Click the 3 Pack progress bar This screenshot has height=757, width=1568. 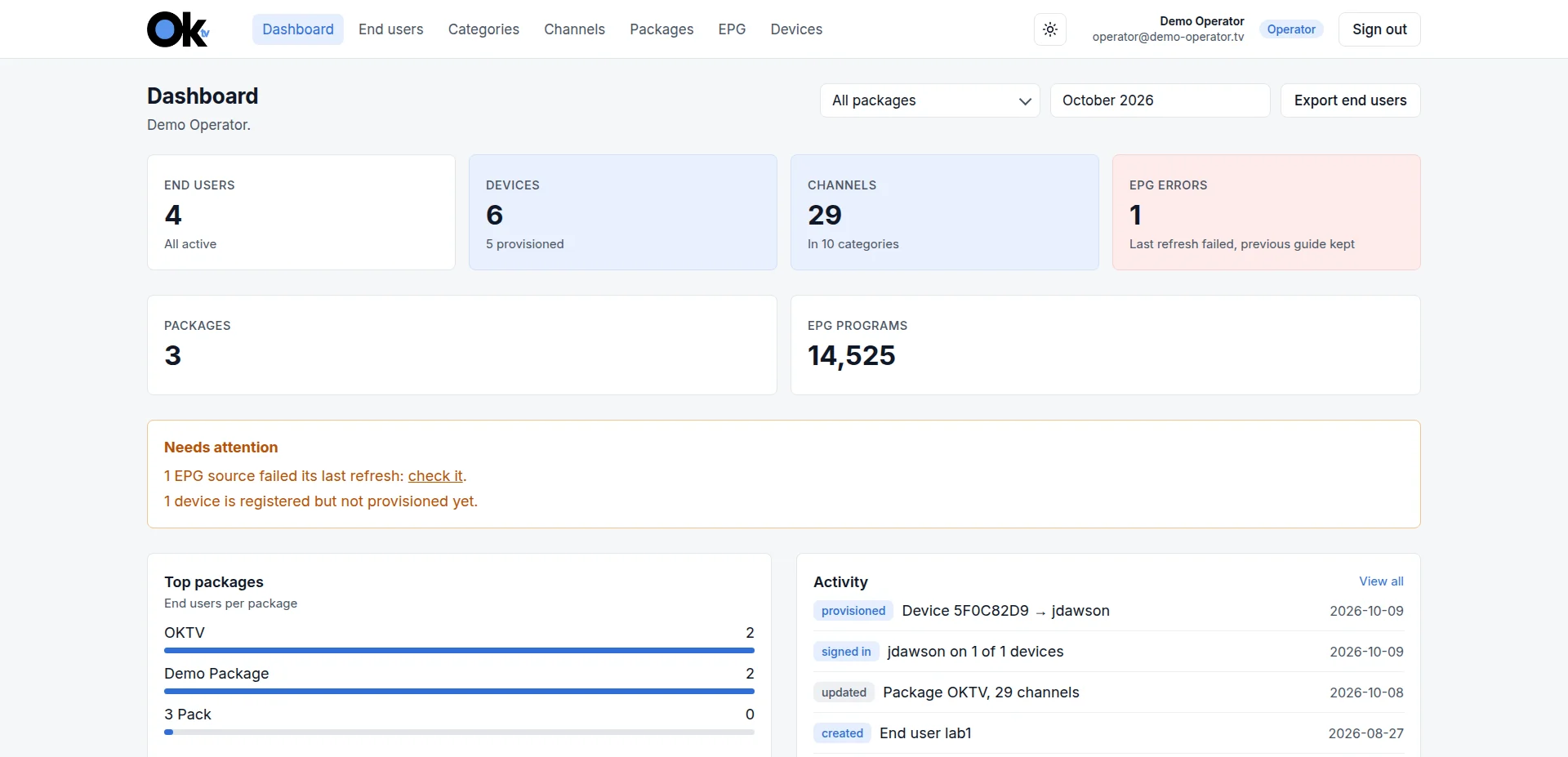459,733
